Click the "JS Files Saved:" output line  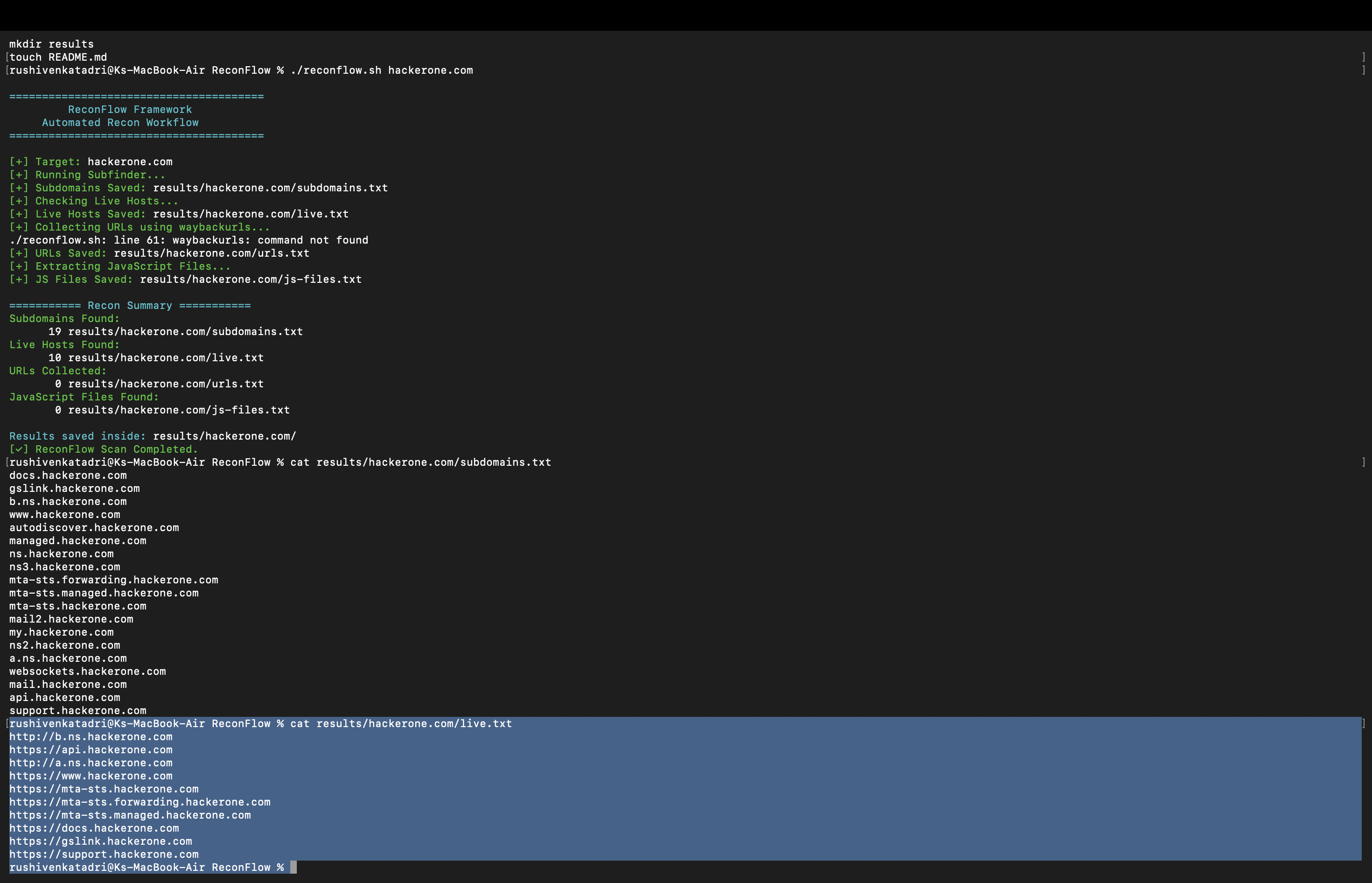tap(185, 280)
